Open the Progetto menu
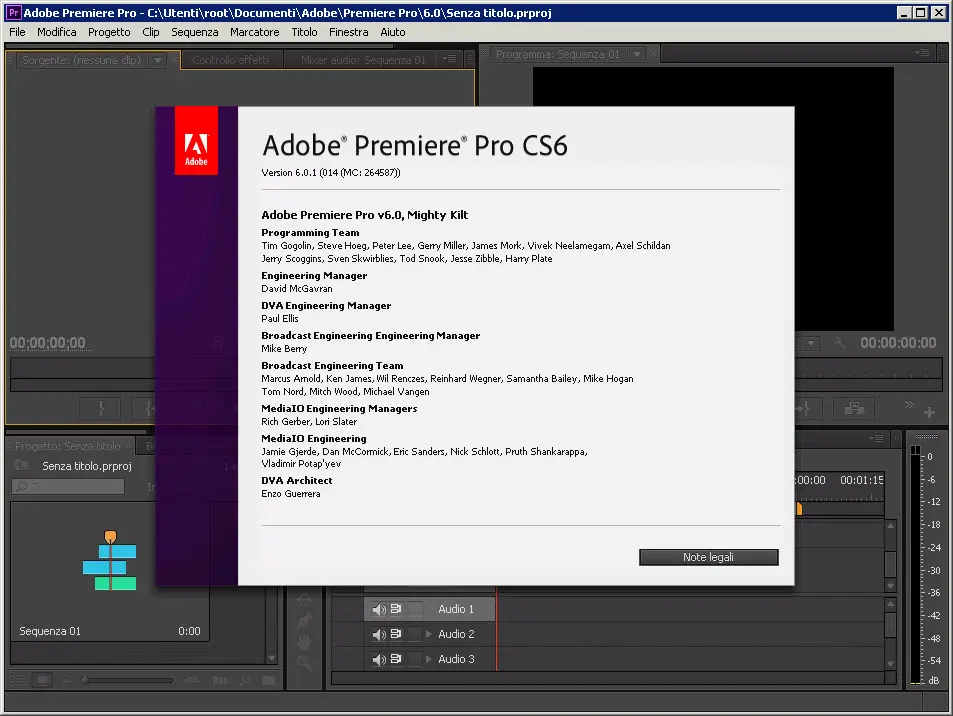 pos(109,32)
